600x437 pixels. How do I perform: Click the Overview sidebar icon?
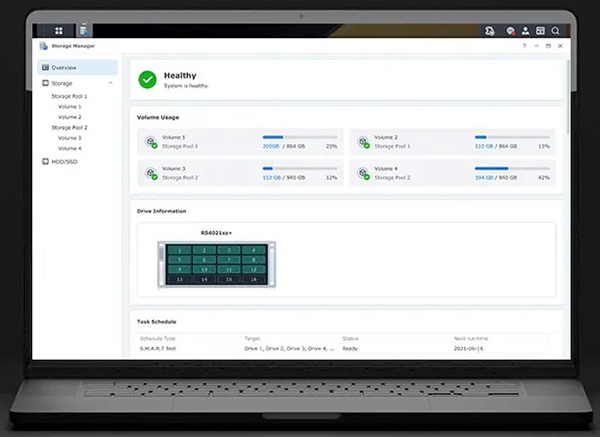coord(45,67)
